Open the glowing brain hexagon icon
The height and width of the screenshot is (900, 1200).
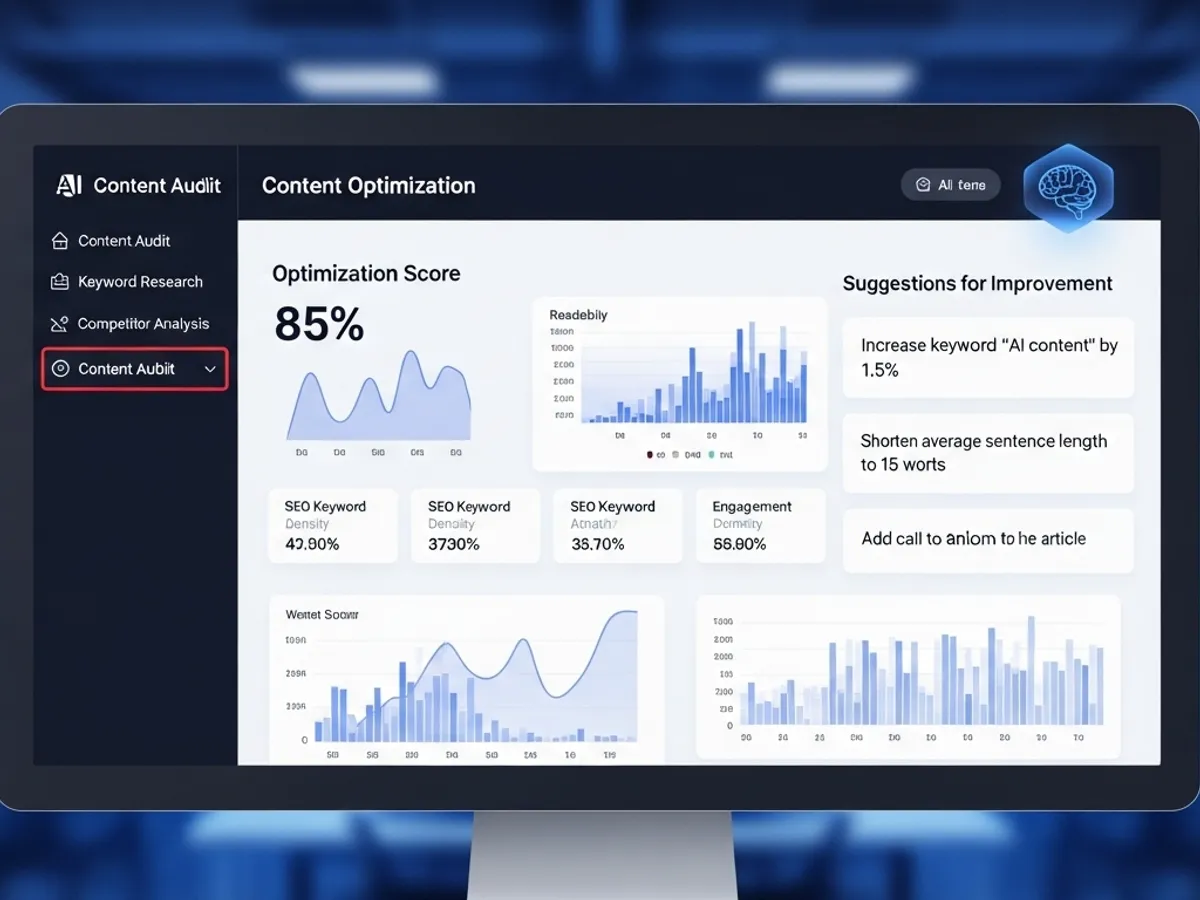[x=1068, y=188]
